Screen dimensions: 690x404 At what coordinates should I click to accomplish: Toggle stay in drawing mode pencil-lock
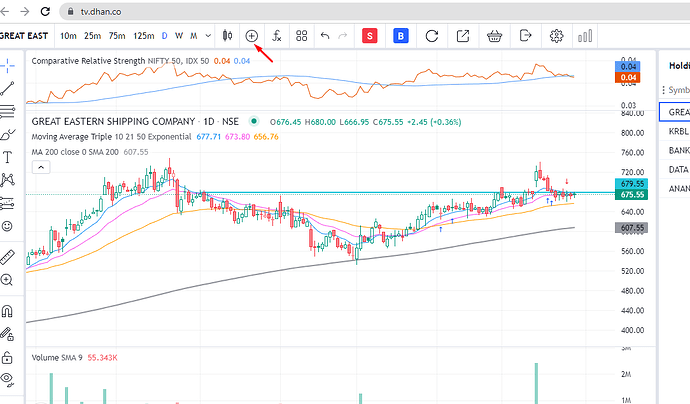(7, 334)
